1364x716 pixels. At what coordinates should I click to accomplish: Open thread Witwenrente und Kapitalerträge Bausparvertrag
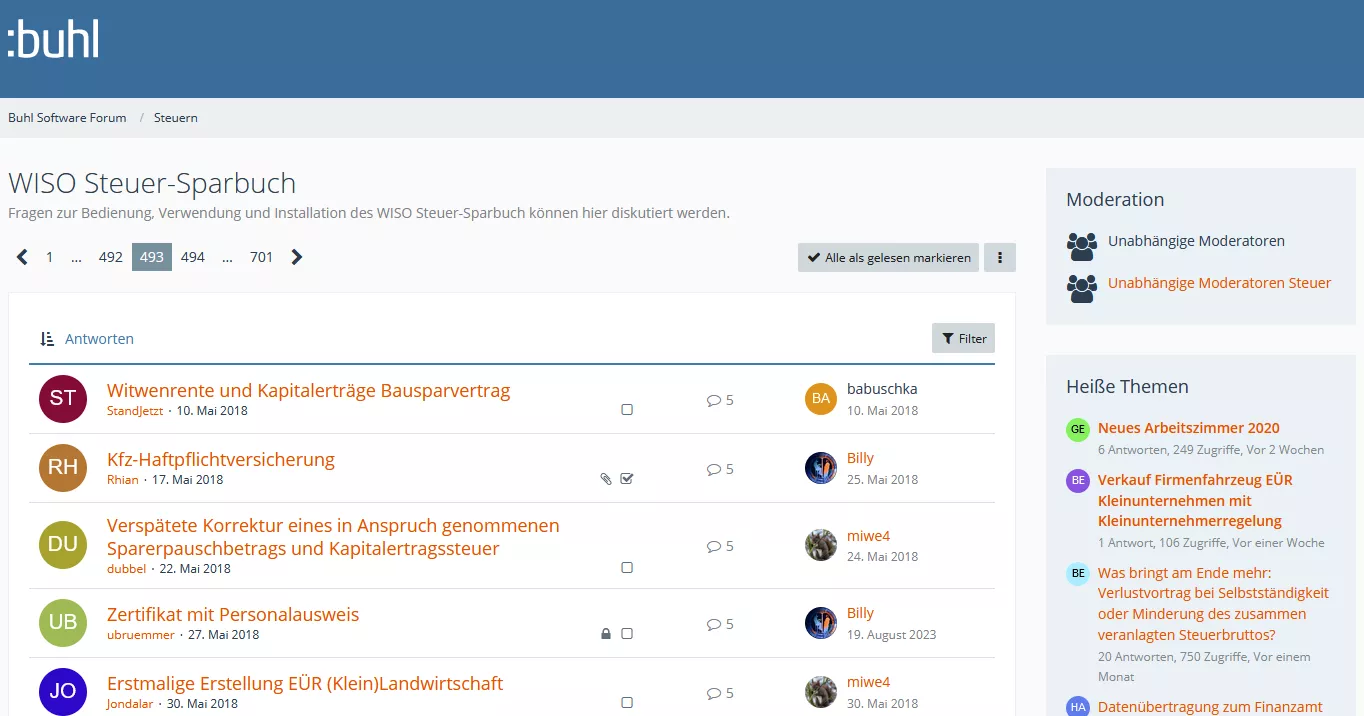coord(308,391)
